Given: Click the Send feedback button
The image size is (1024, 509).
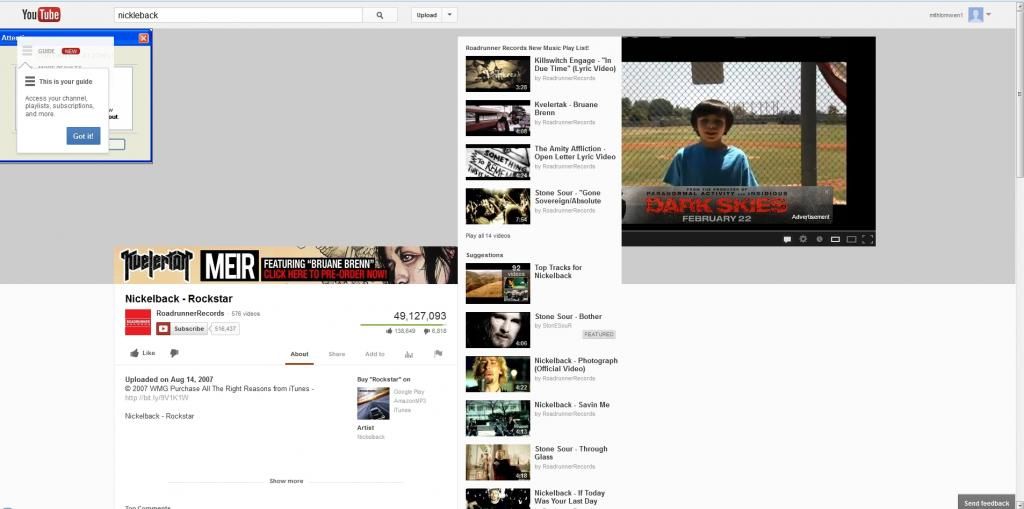Looking at the screenshot, I should point(986,502).
